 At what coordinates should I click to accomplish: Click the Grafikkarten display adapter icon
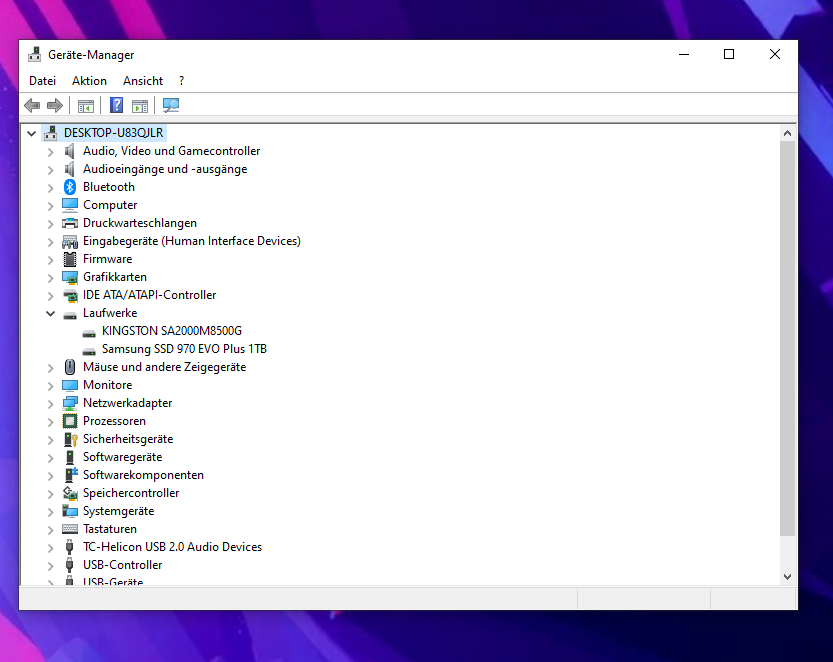[x=70, y=277]
